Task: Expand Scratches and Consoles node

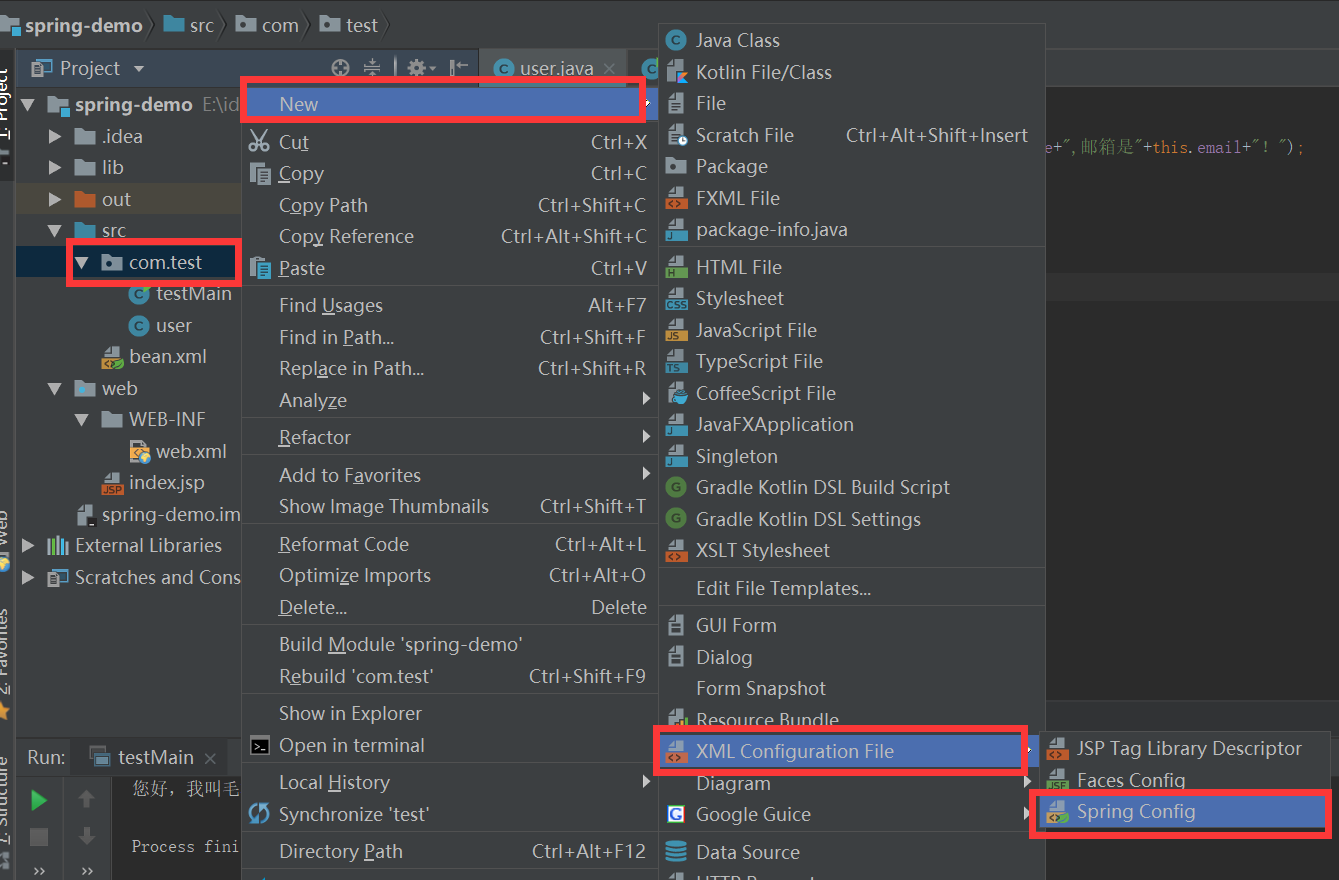Action: [28, 577]
